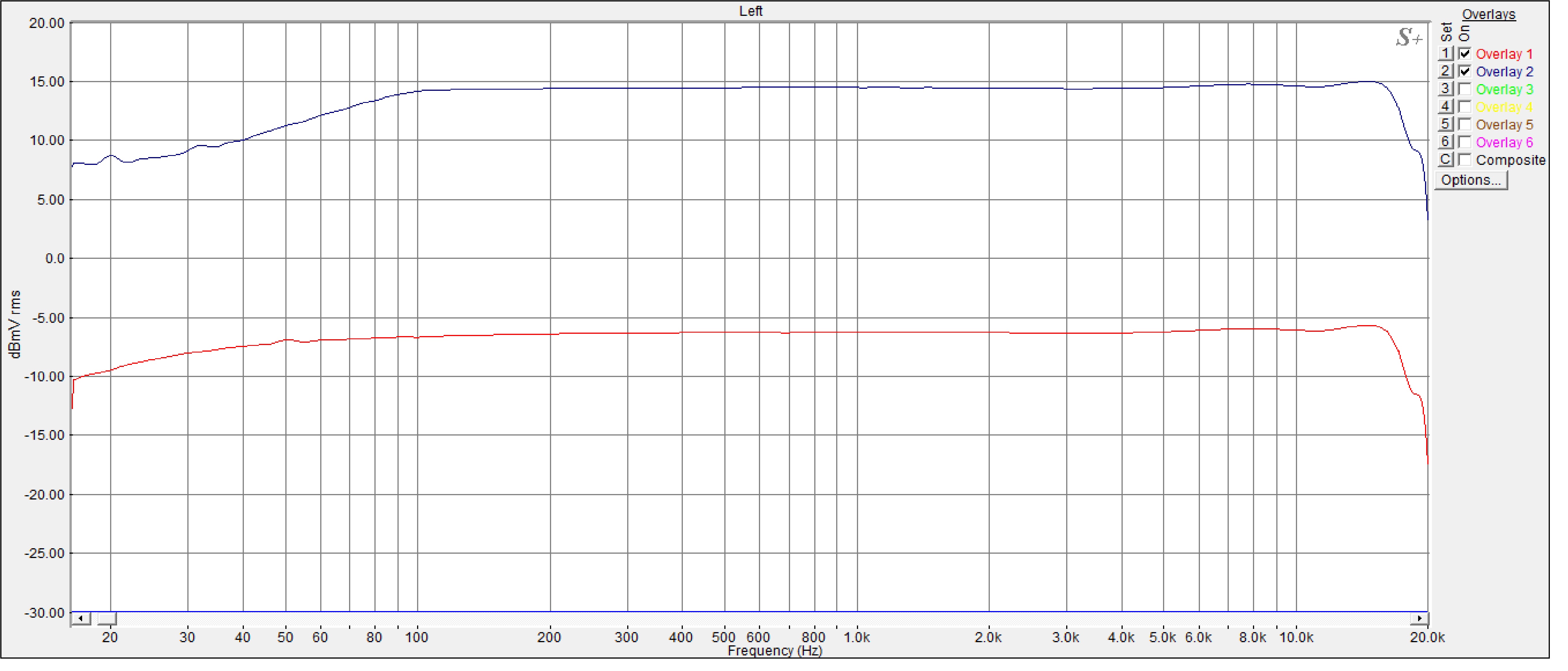Click Set button 3 for Overlay 3
The height and width of the screenshot is (671, 1568).
[1446, 89]
